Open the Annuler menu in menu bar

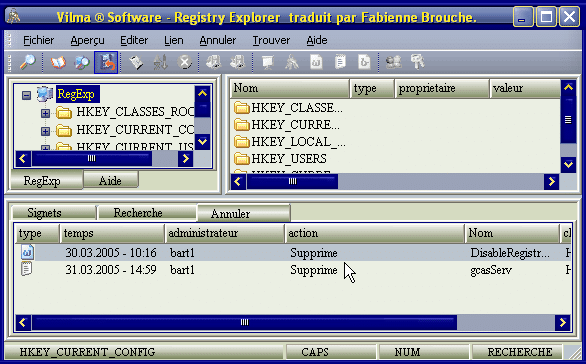[x=218, y=40]
